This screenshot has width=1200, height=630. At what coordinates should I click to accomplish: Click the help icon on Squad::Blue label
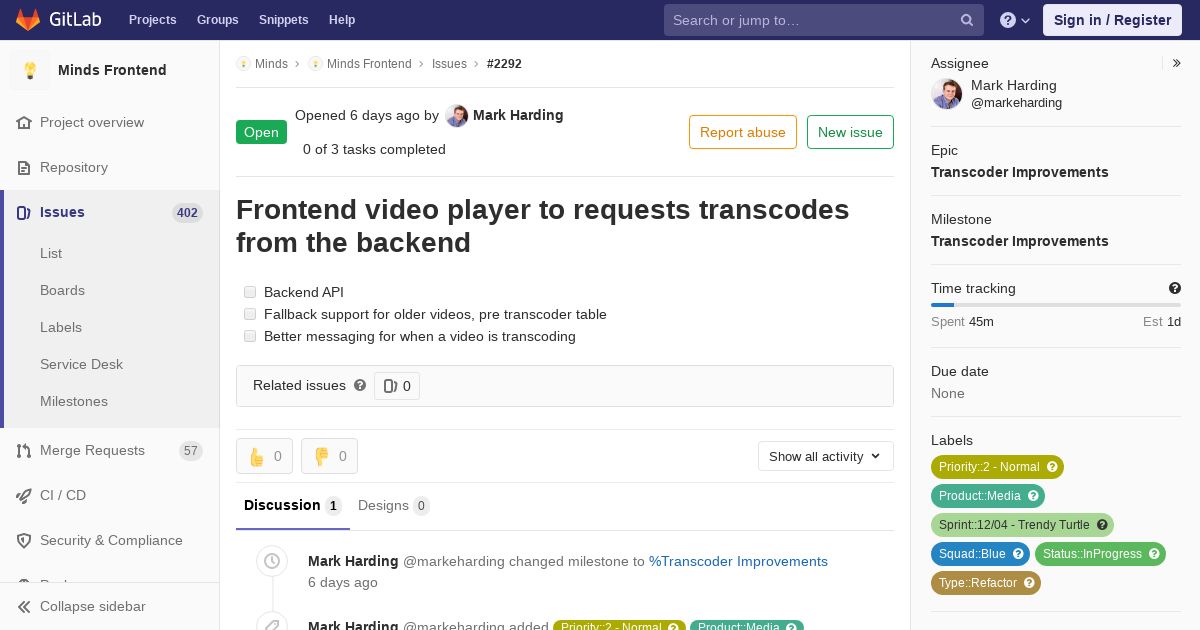tap(1018, 554)
